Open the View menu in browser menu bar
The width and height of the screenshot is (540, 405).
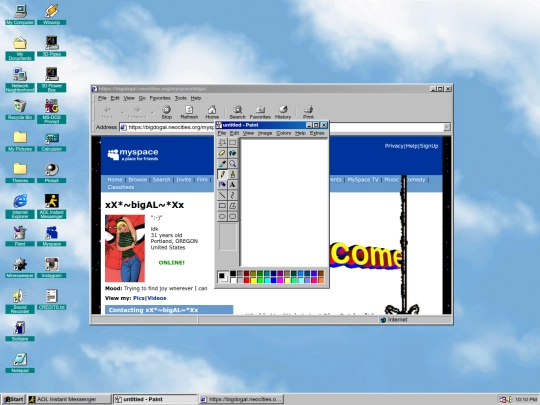(x=129, y=98)
